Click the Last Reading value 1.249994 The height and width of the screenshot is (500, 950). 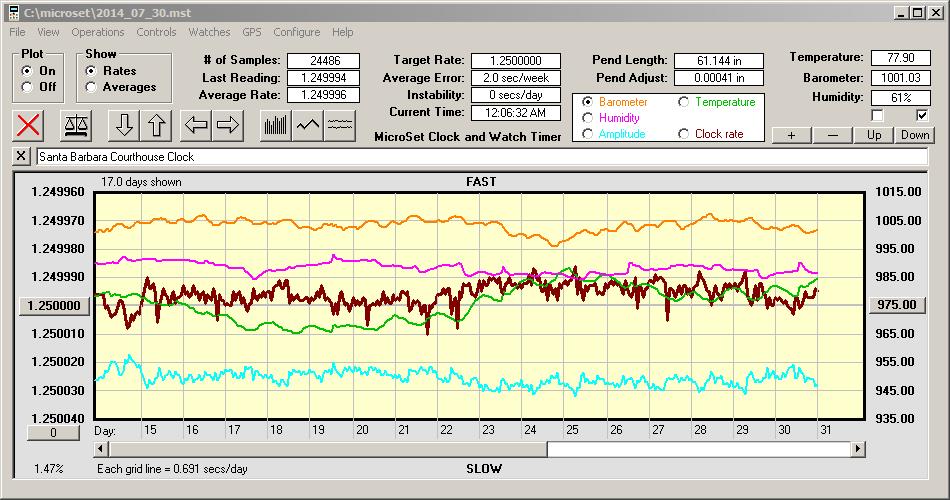click(x=324, y=78)
